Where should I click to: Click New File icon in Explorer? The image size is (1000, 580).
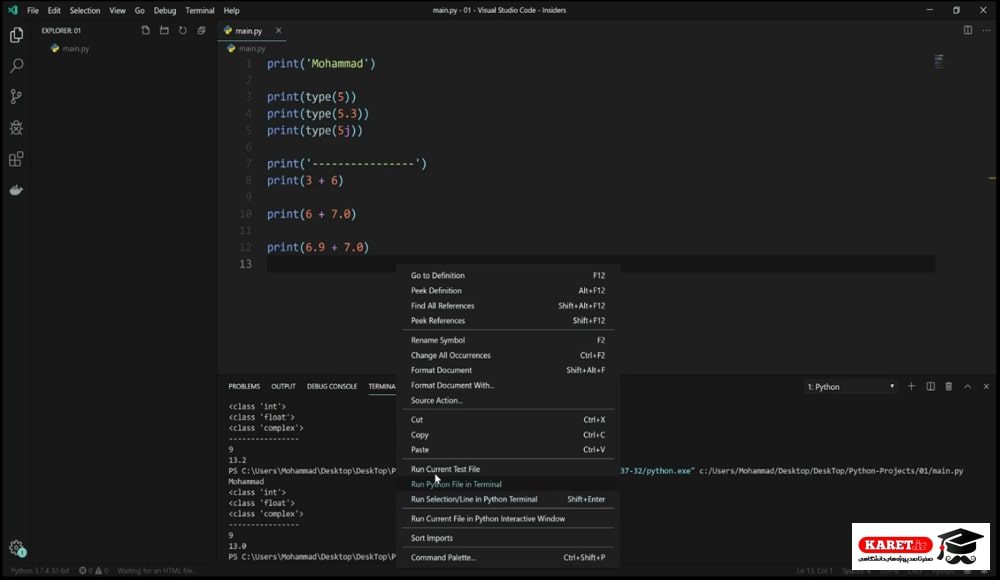[x=145, y=30]
